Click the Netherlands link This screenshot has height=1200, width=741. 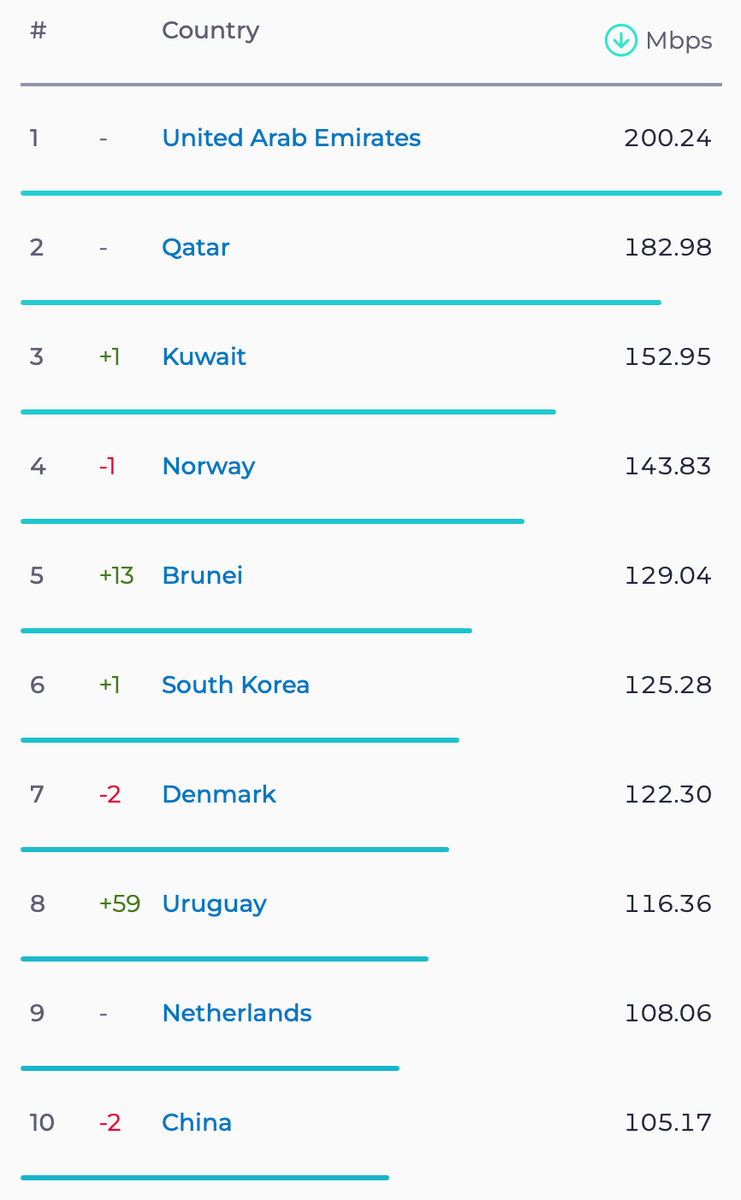click(x=237, y=1013)
